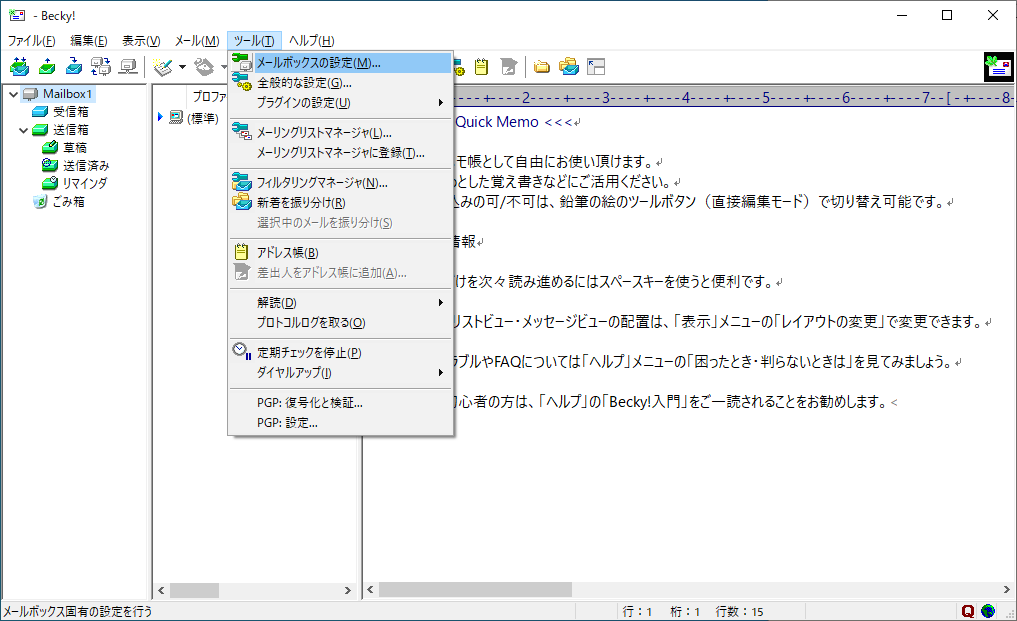Open the ヘルプ menu in menu bar
Screen dimensions: 1017x621
tap(311, 40)
